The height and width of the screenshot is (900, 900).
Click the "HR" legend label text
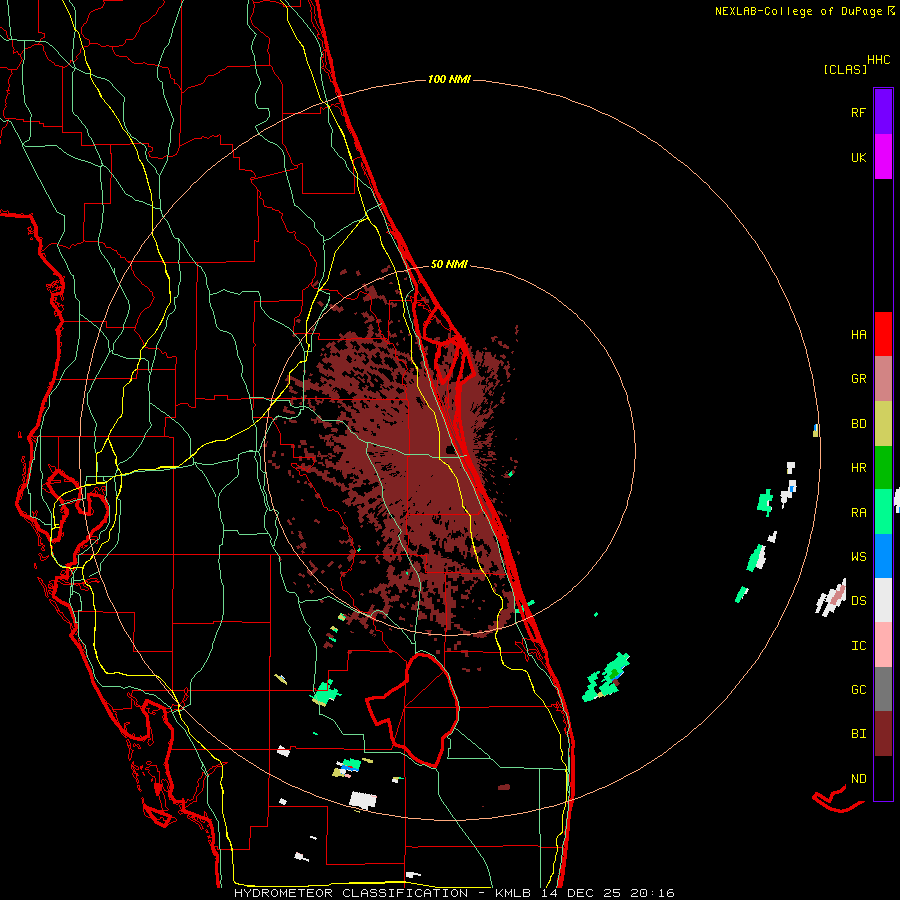tap(858, 468)
